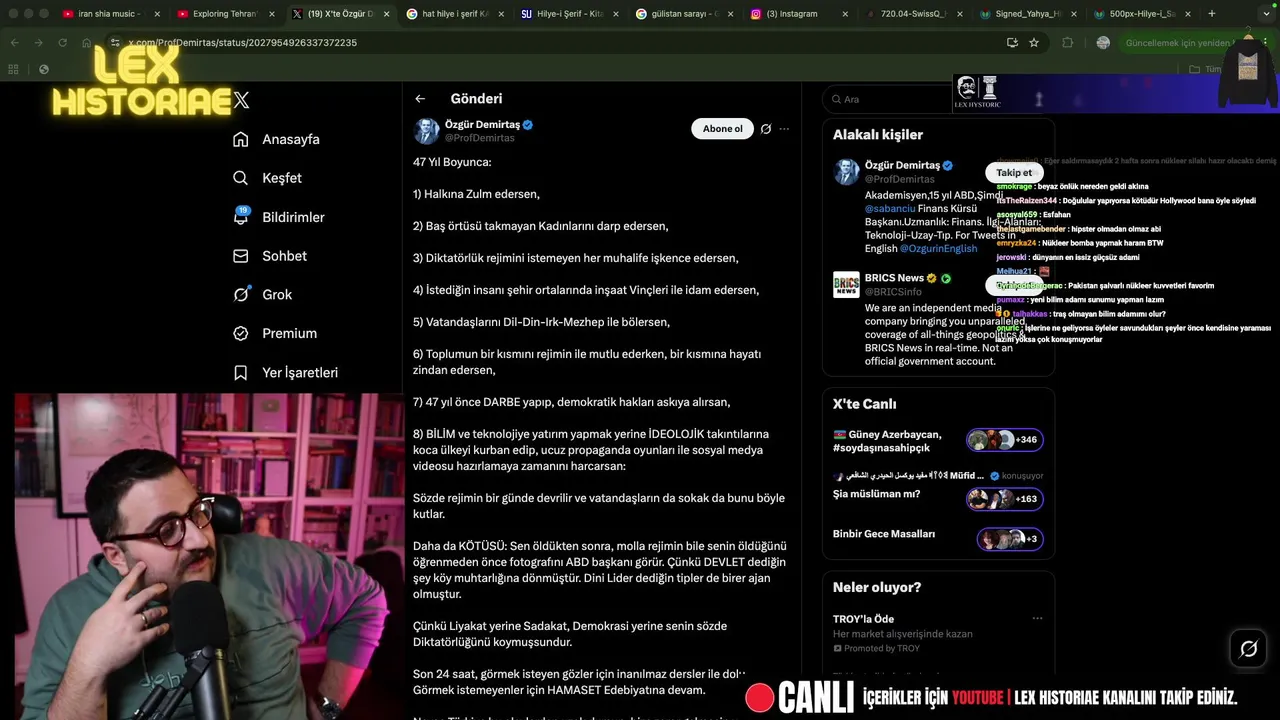
Task: Open Özgür Demirtaş name on the post
Action: coord(482,125)
